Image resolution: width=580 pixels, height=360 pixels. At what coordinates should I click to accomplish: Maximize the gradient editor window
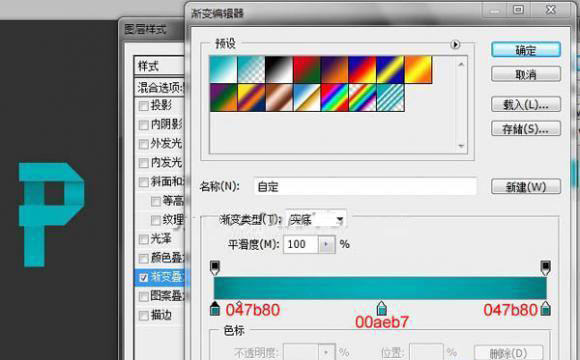tap(519, 10)
